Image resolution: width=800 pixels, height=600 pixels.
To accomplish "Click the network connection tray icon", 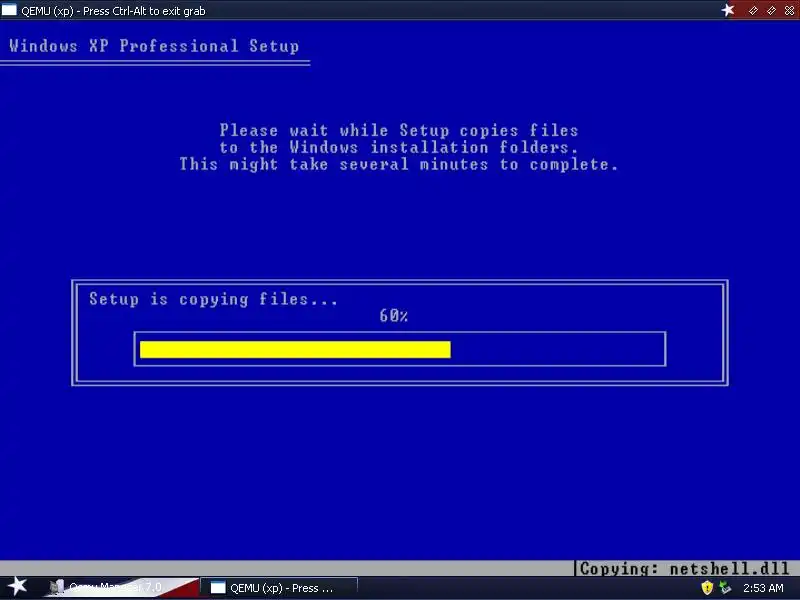I will click(725, 588).
